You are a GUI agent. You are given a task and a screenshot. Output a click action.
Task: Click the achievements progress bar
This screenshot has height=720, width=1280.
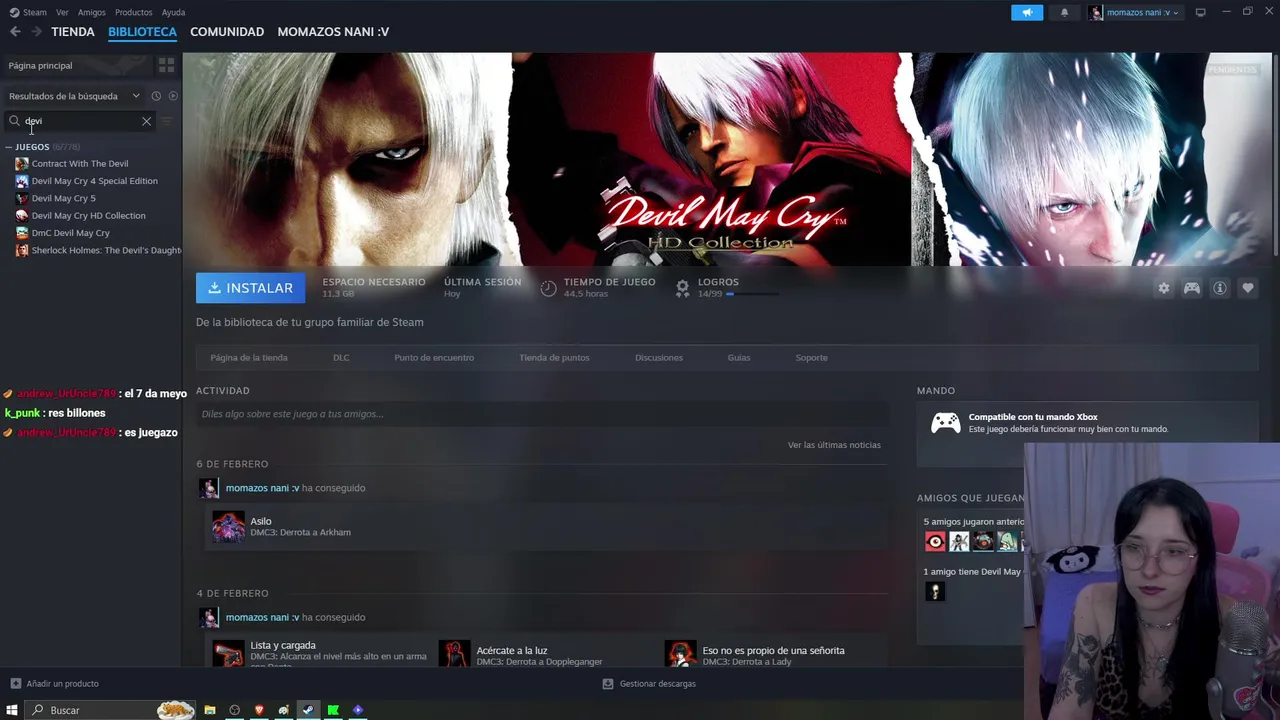pyautogui.click(x=753, y=294)
